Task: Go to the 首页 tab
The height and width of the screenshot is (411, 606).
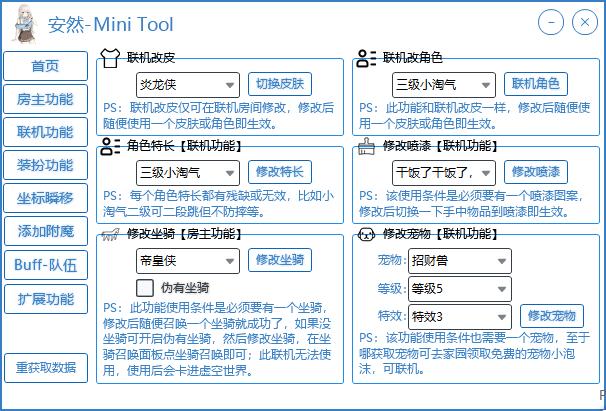Action: (x=46, y=66)
